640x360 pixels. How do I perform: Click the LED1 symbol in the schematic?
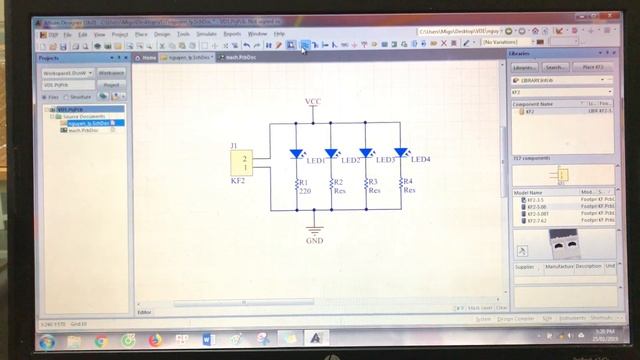pyautogui.click(x=297, y=154)
